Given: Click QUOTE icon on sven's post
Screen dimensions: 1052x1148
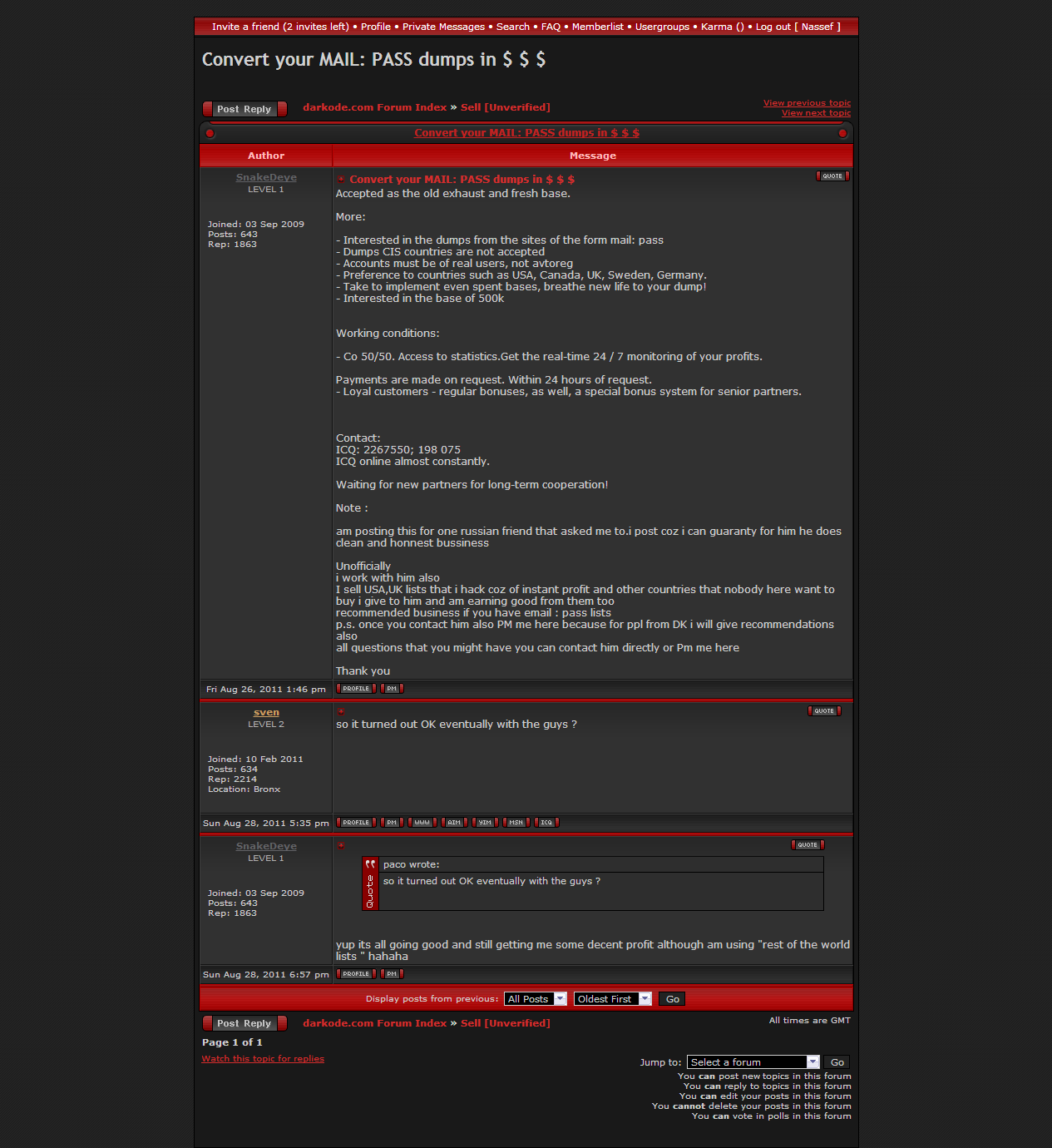Looking at the screenshot, I should (x=824, y=711).
